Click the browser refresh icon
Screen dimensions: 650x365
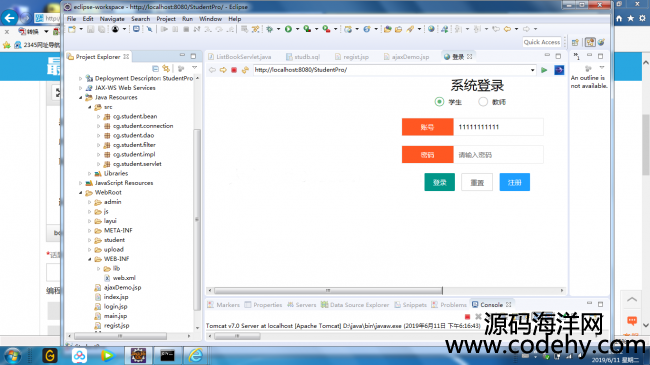click(x=245, y=70)
